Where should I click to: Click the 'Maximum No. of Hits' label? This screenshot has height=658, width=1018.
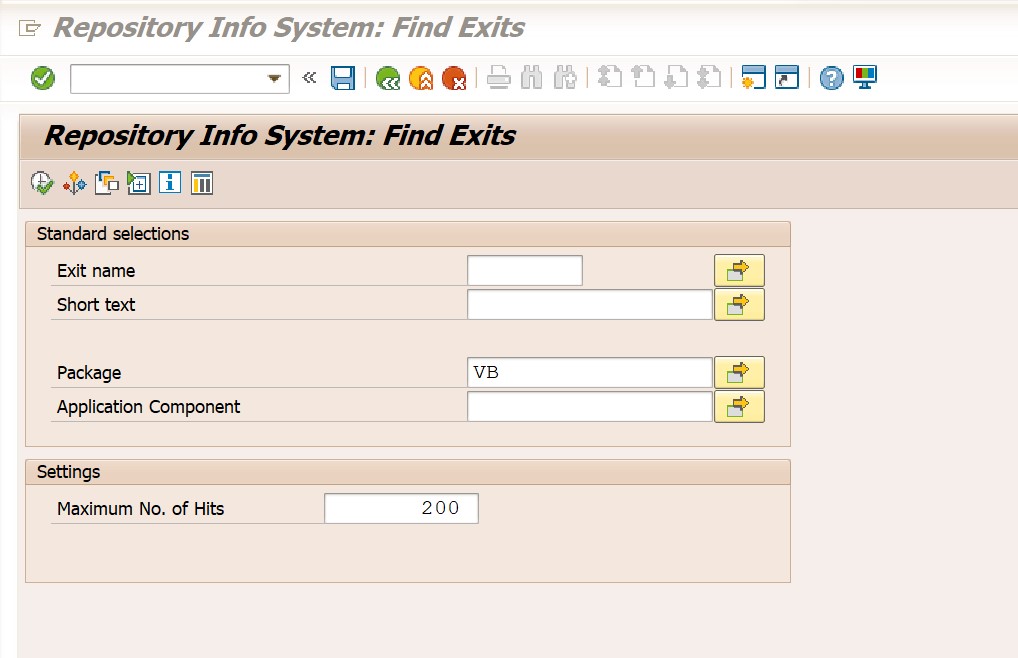pos(141,509)
